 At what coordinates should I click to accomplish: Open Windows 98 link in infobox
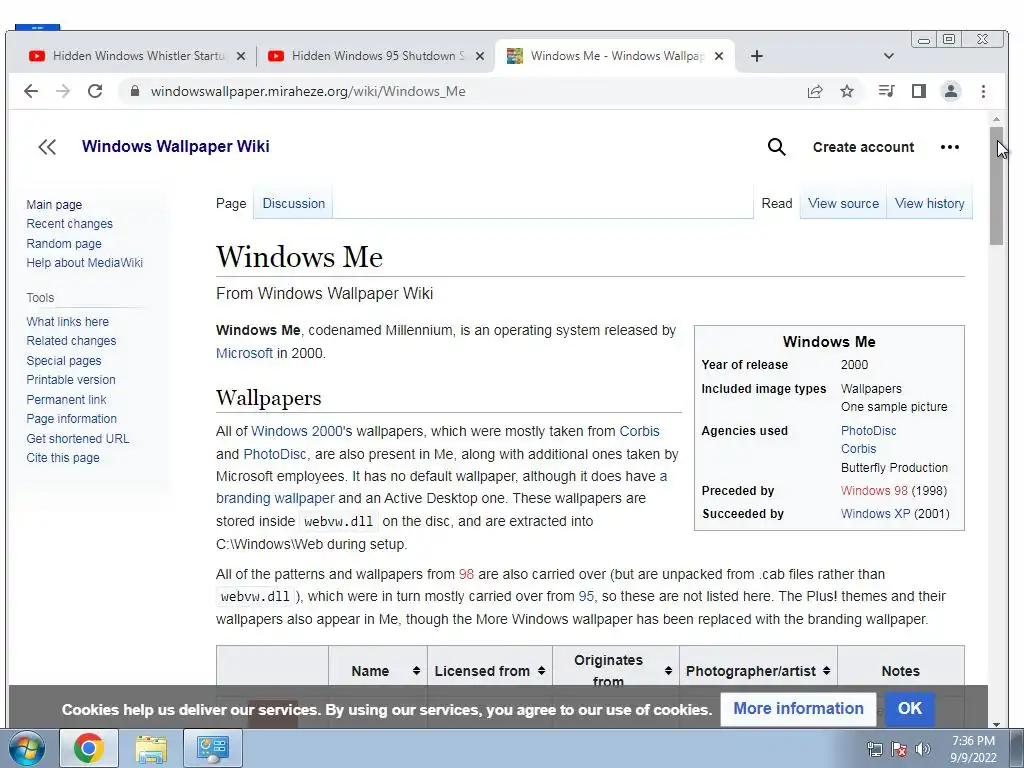[874, 490]
